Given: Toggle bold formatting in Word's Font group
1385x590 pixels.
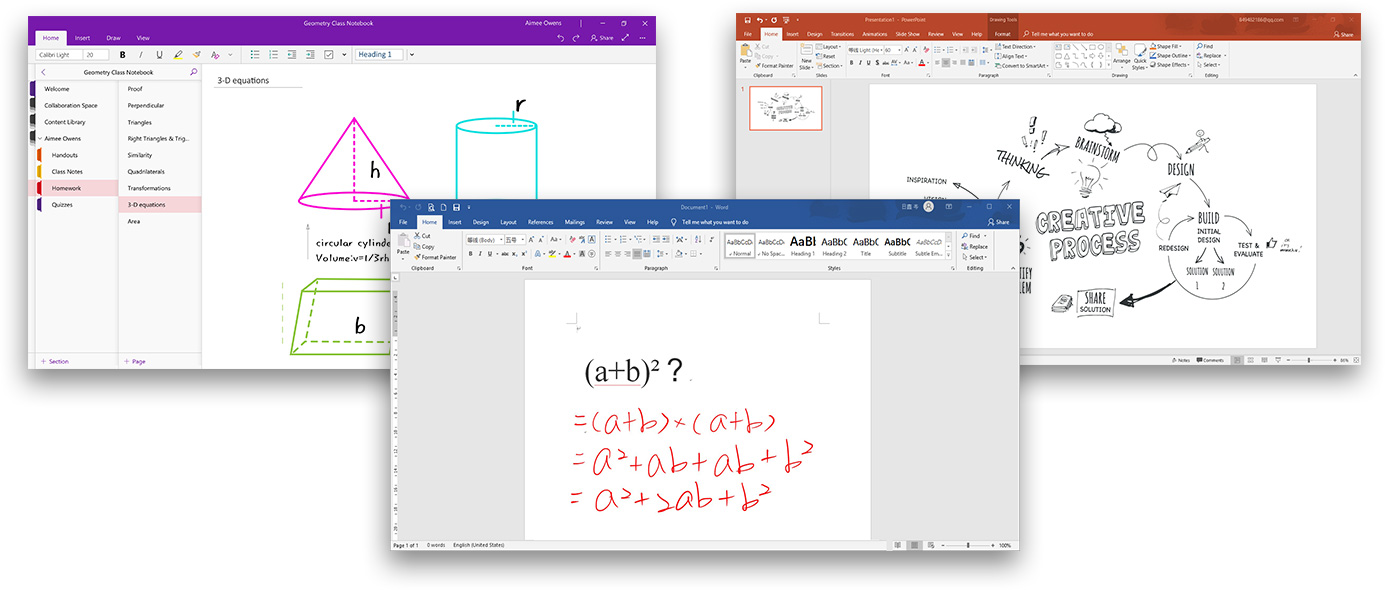Looking at the screenshot, I should 470,254.
